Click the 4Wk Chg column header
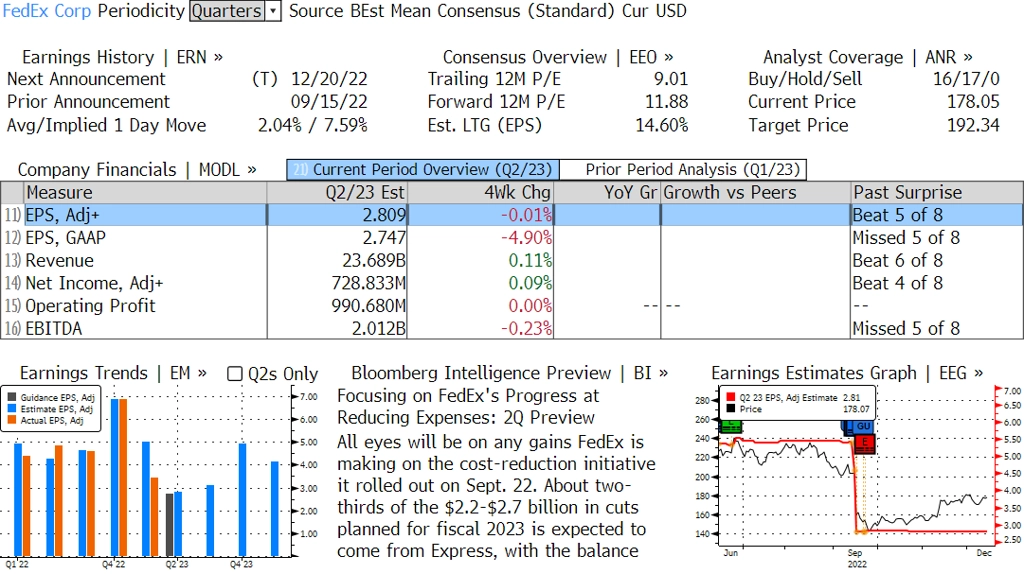The image size is (1024, 574). click(x=480, y=193)
